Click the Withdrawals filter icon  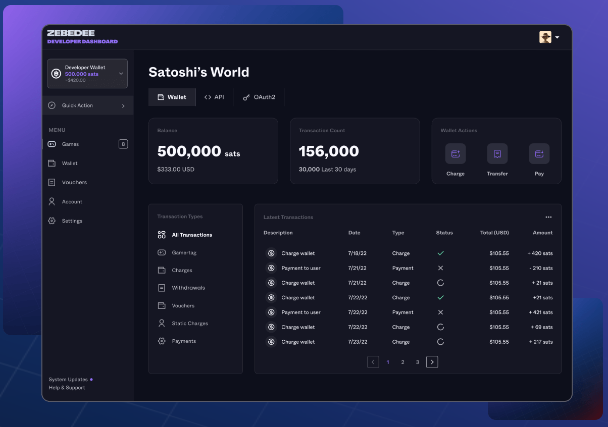pyautogui.click(x=162, y=288)
